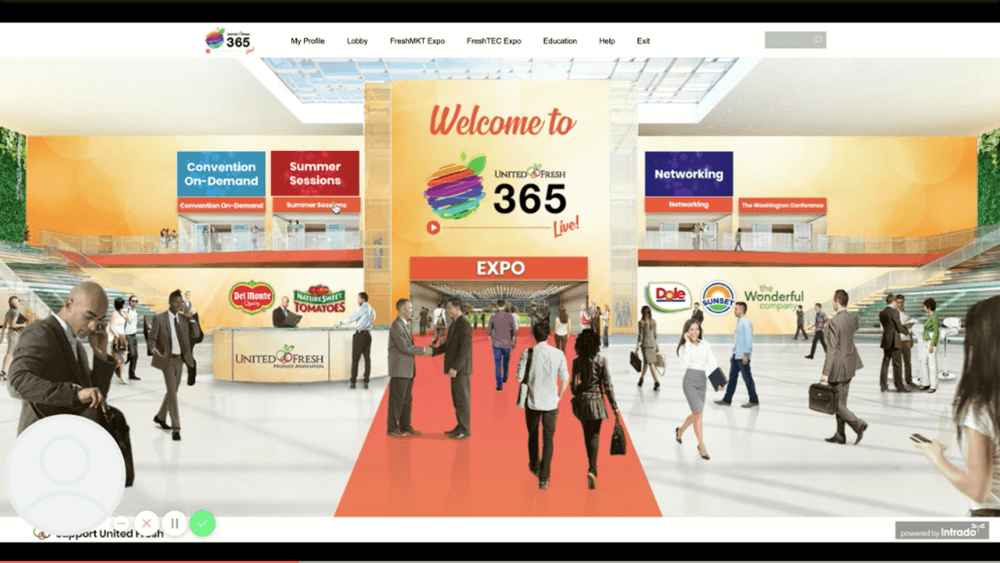Click The Washington Conference label
1000x563 pixels.
tap(782, 205)
